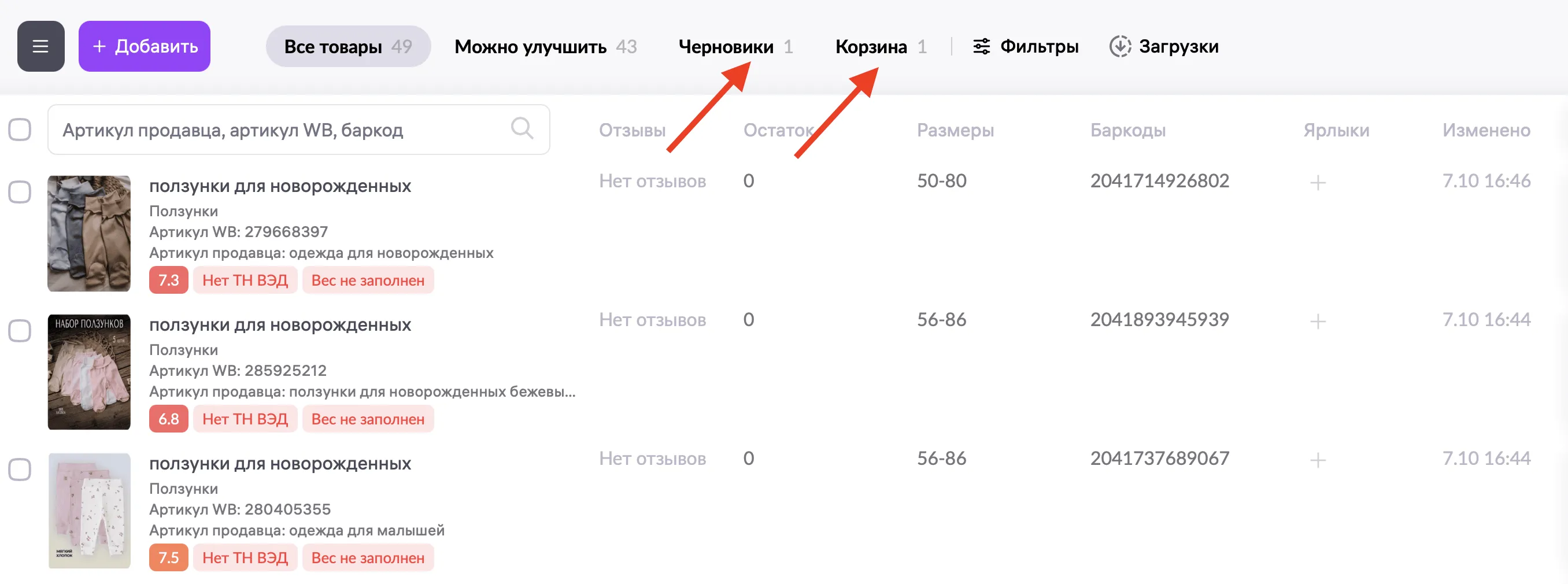This screenshot has height=584, width=1568.
Task: Click the 6.8 rating badge
Action: tap(168, 419)
